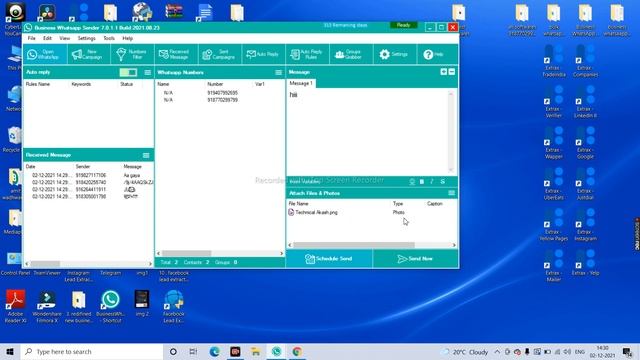The image size is (640, 360).
Task: Open Sent Campaigns from the toolbar
Action: (x=220, y=54)
